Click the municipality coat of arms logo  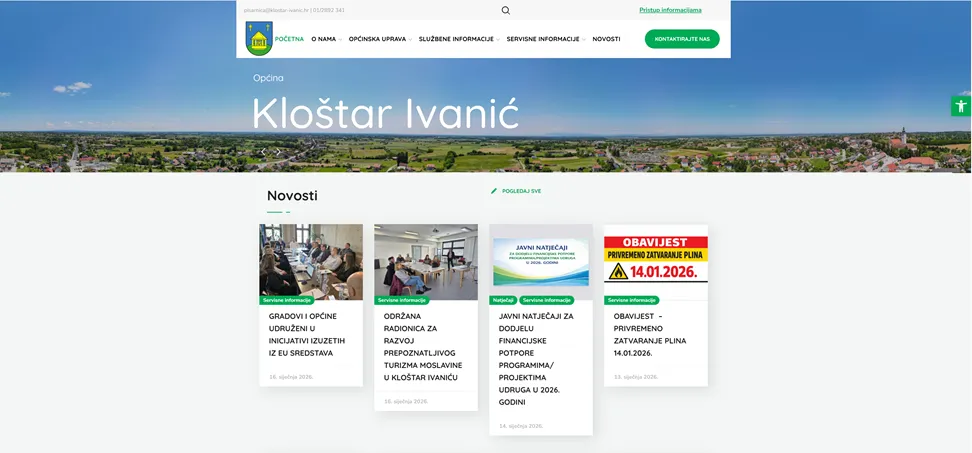[259, 39]
